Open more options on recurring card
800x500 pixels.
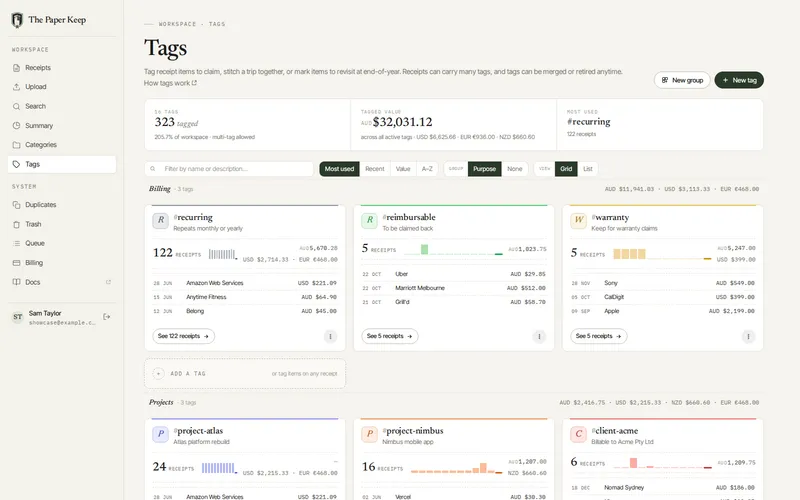click(330, 337)
